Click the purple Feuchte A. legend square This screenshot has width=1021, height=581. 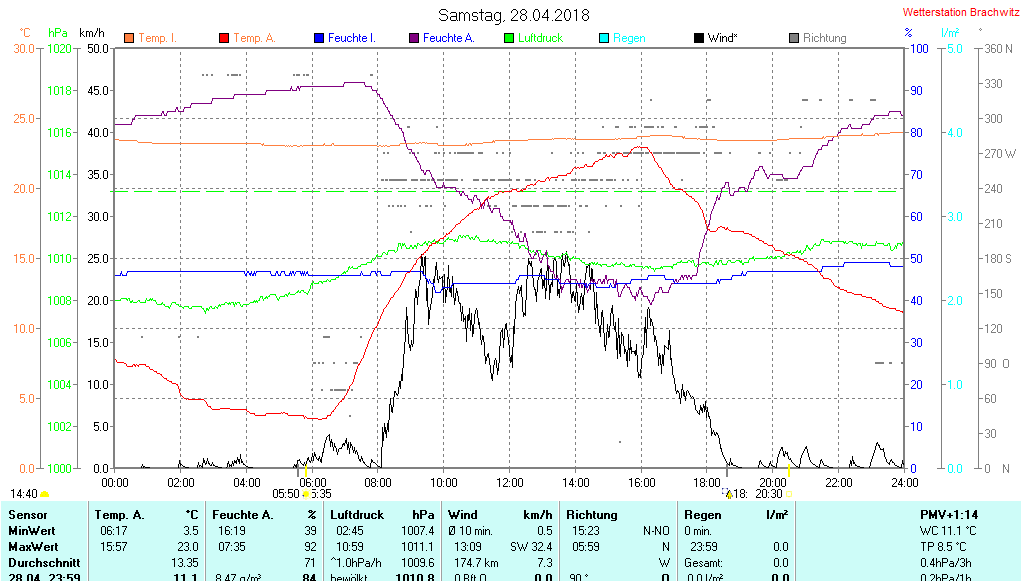(413, 38)
